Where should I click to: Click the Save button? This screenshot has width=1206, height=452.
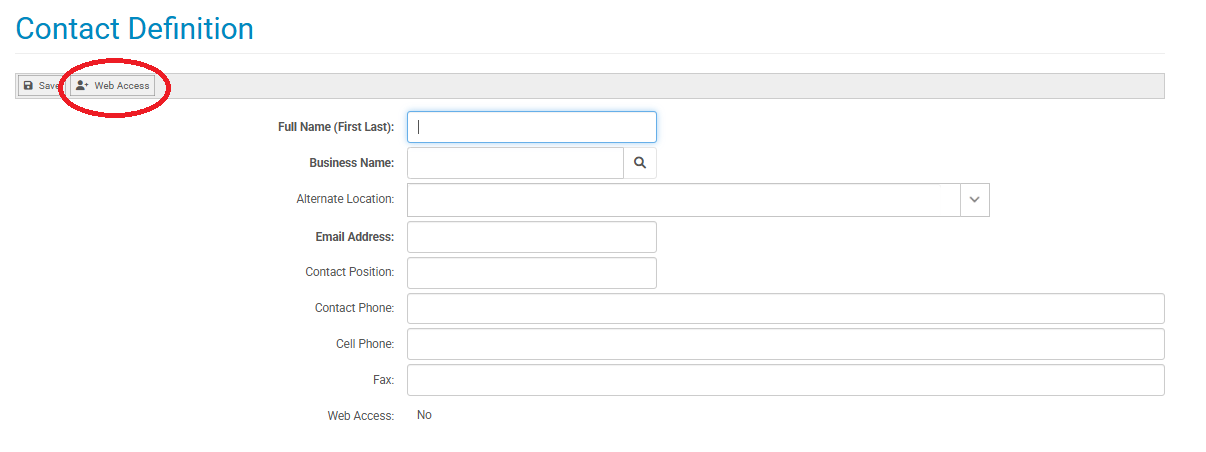pyautogui.click(x=41, y=86)
